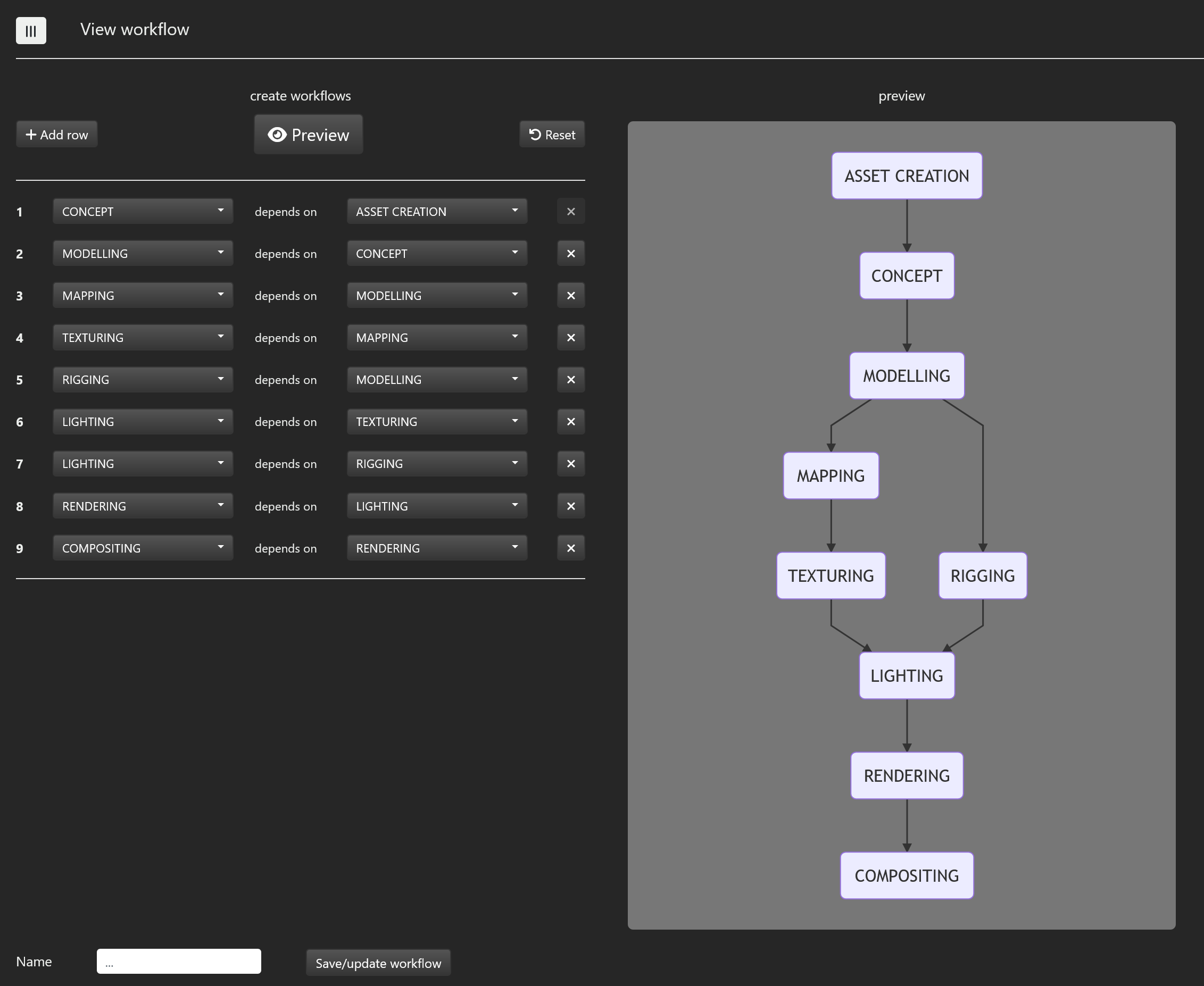Open the sidebar menu icon

click(x=31, y=31)
